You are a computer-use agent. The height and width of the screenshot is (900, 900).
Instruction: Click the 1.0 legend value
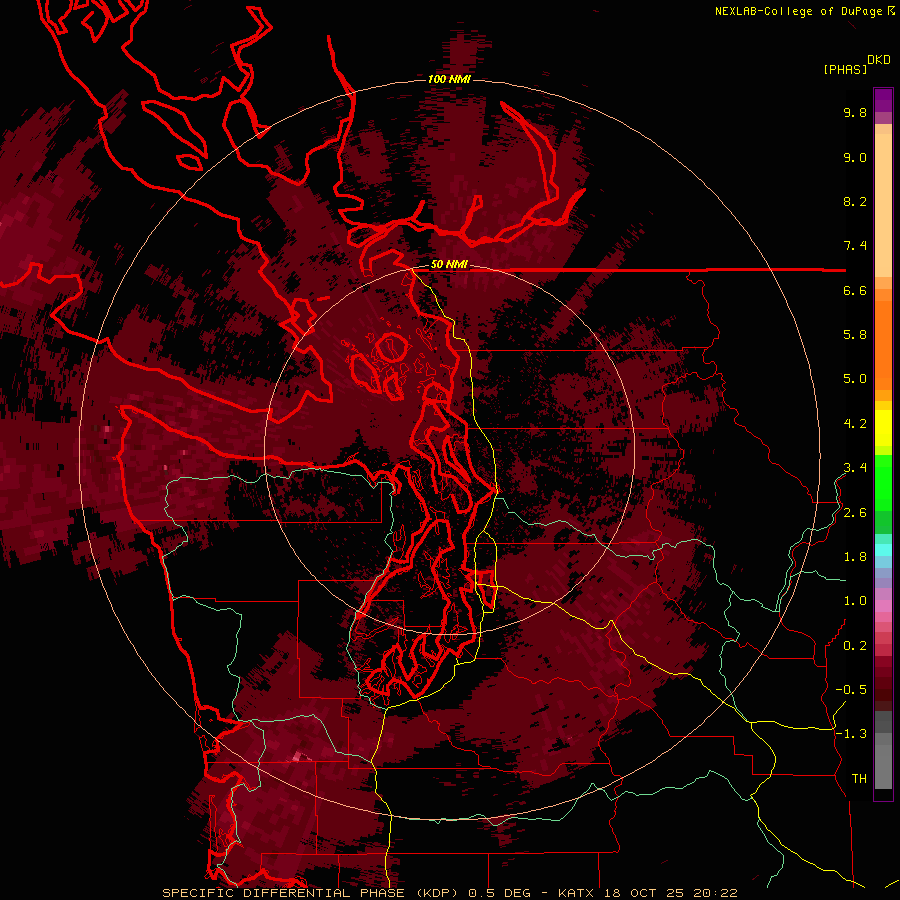855,601
